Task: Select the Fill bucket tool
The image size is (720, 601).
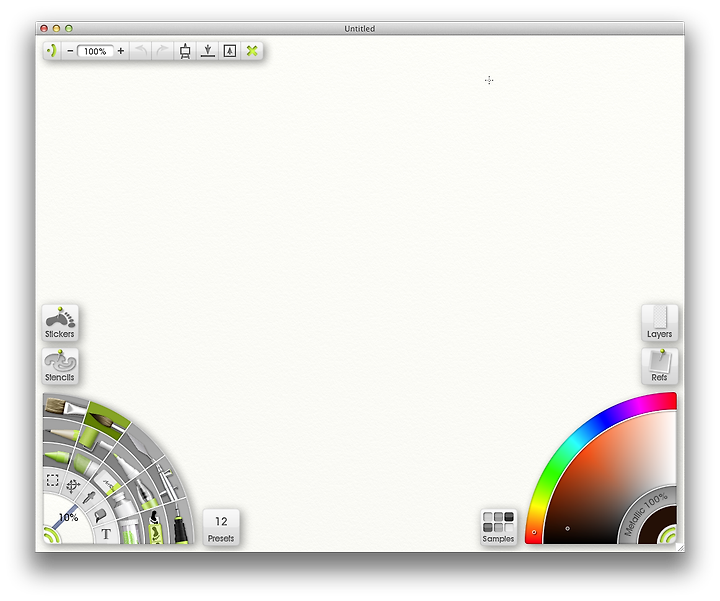Action: click(100, 516)
